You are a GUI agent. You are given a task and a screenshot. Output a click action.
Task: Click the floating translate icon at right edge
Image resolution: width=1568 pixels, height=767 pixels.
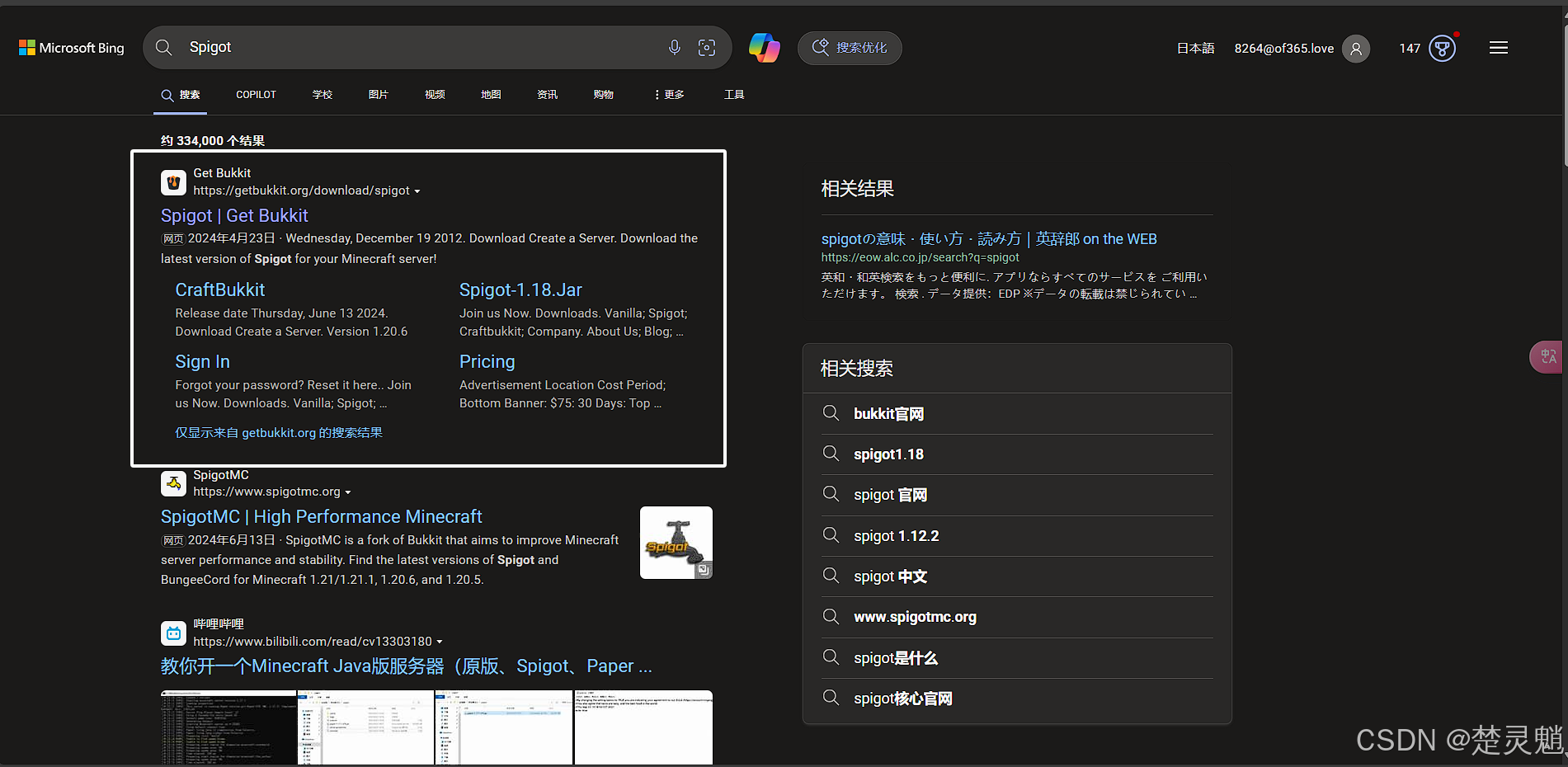click(x=1548, y=357)
